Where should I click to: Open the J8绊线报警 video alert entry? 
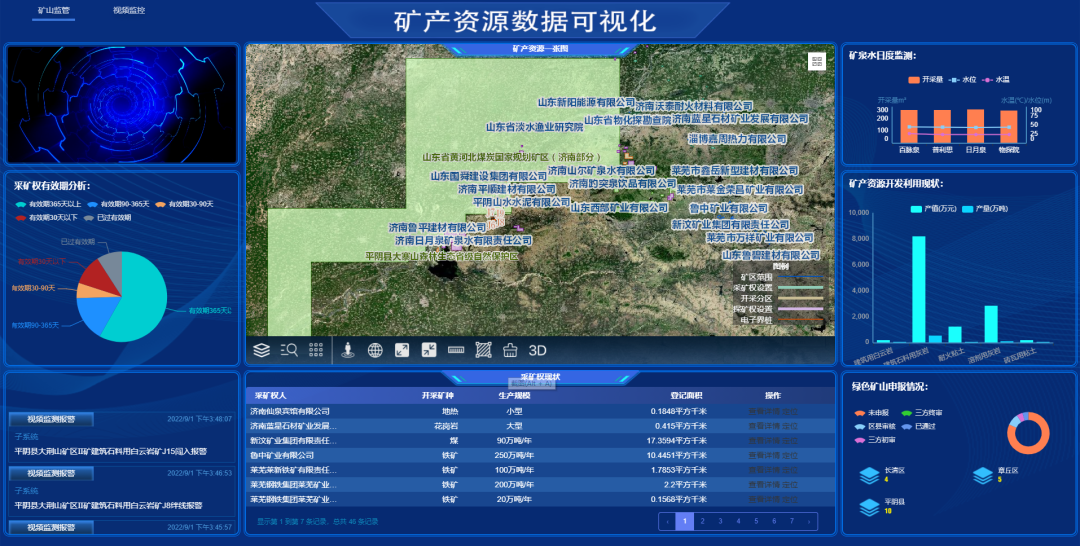[121, 490]
